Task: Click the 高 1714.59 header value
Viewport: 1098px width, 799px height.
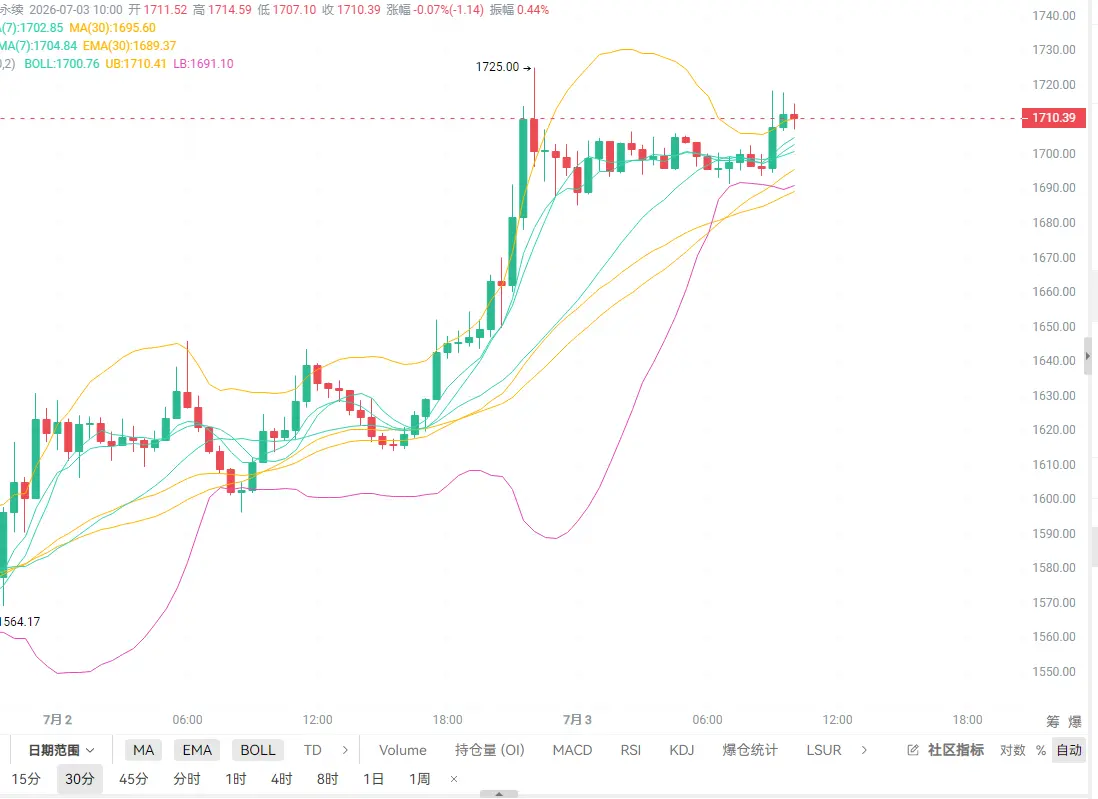Action: pos(222,10)
